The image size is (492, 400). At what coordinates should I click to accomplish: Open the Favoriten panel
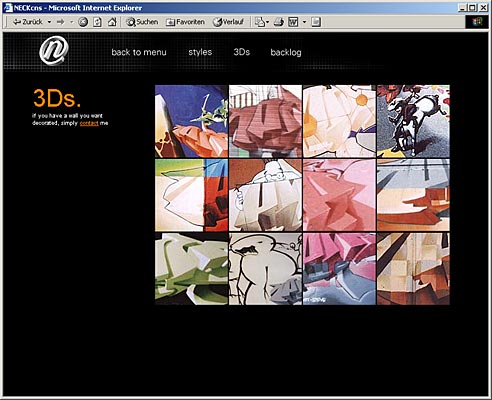click(185, 22)
